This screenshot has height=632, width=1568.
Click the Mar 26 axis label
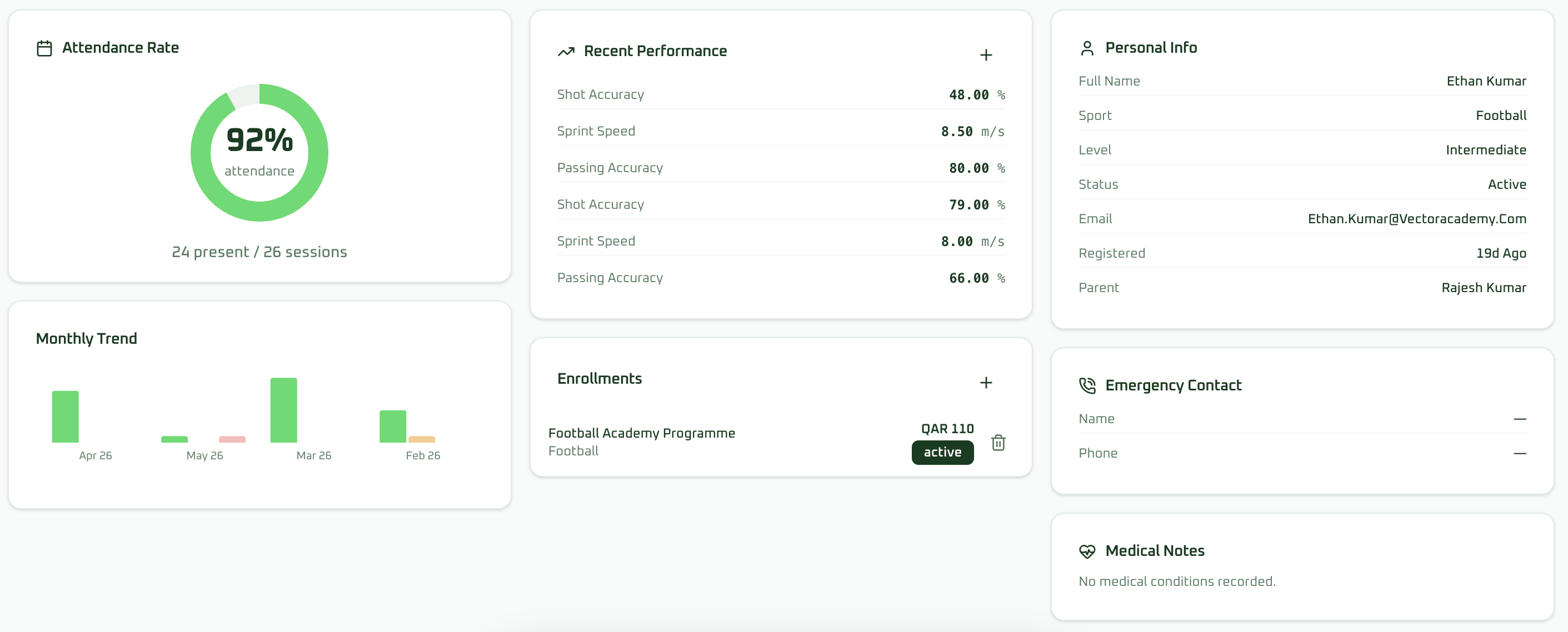pyautogui.click(x=314, y=455)
